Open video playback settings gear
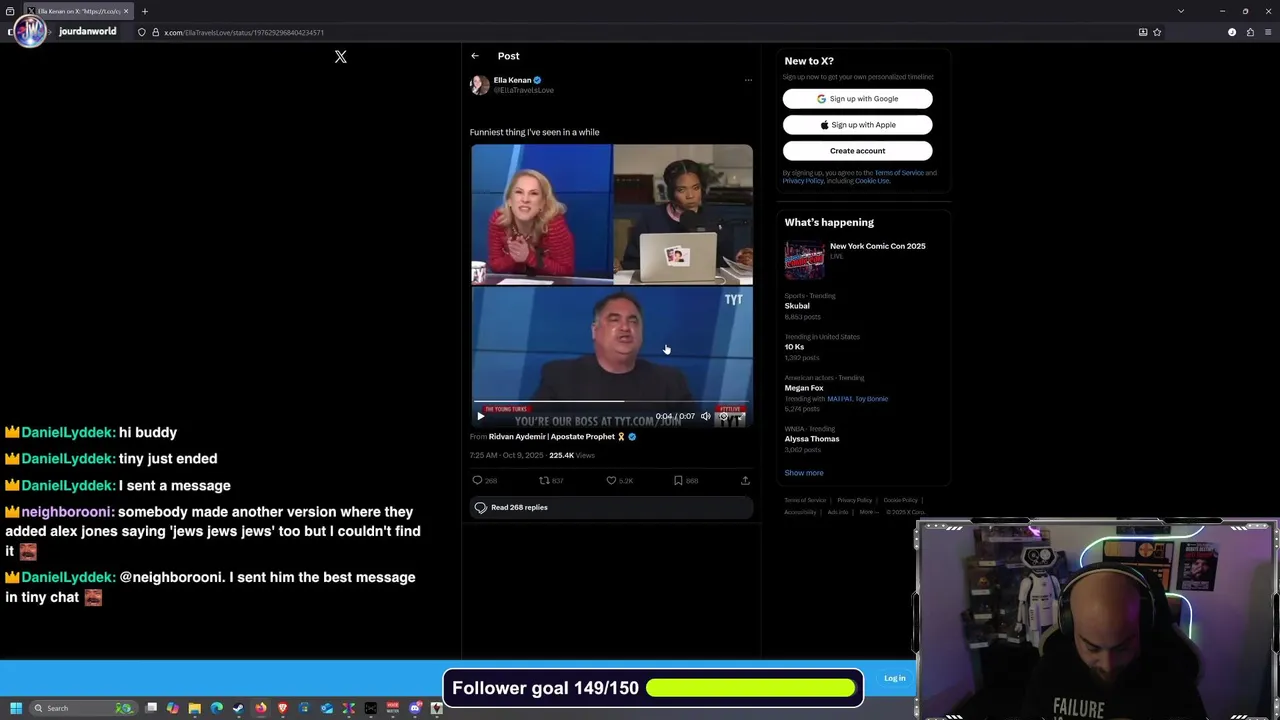Screen dimensions: 1280x720 pyautogui.click(x=724, y=416)
